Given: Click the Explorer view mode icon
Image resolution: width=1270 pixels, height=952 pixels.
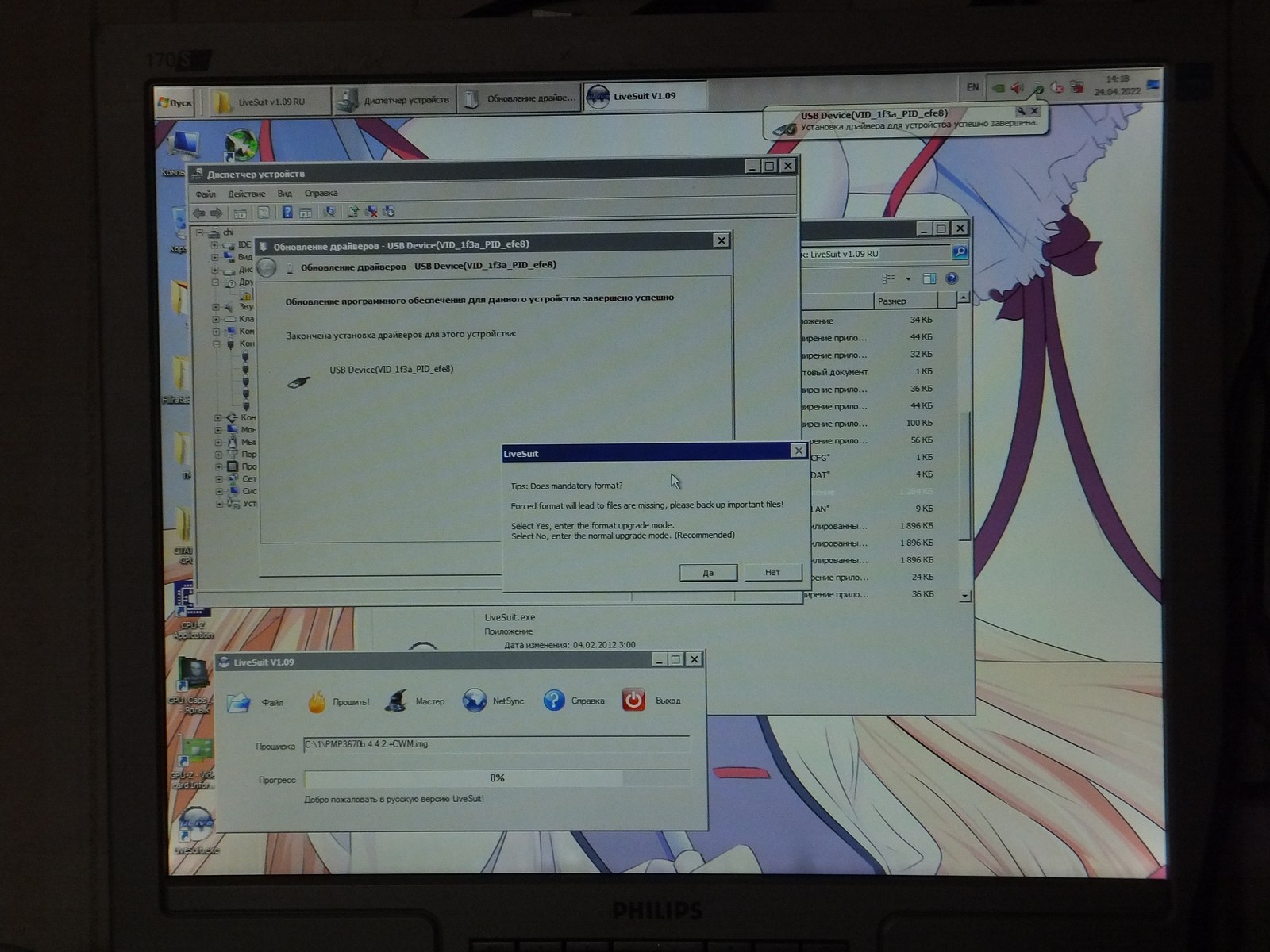Looking at the screenshot, I should [889, 279].
